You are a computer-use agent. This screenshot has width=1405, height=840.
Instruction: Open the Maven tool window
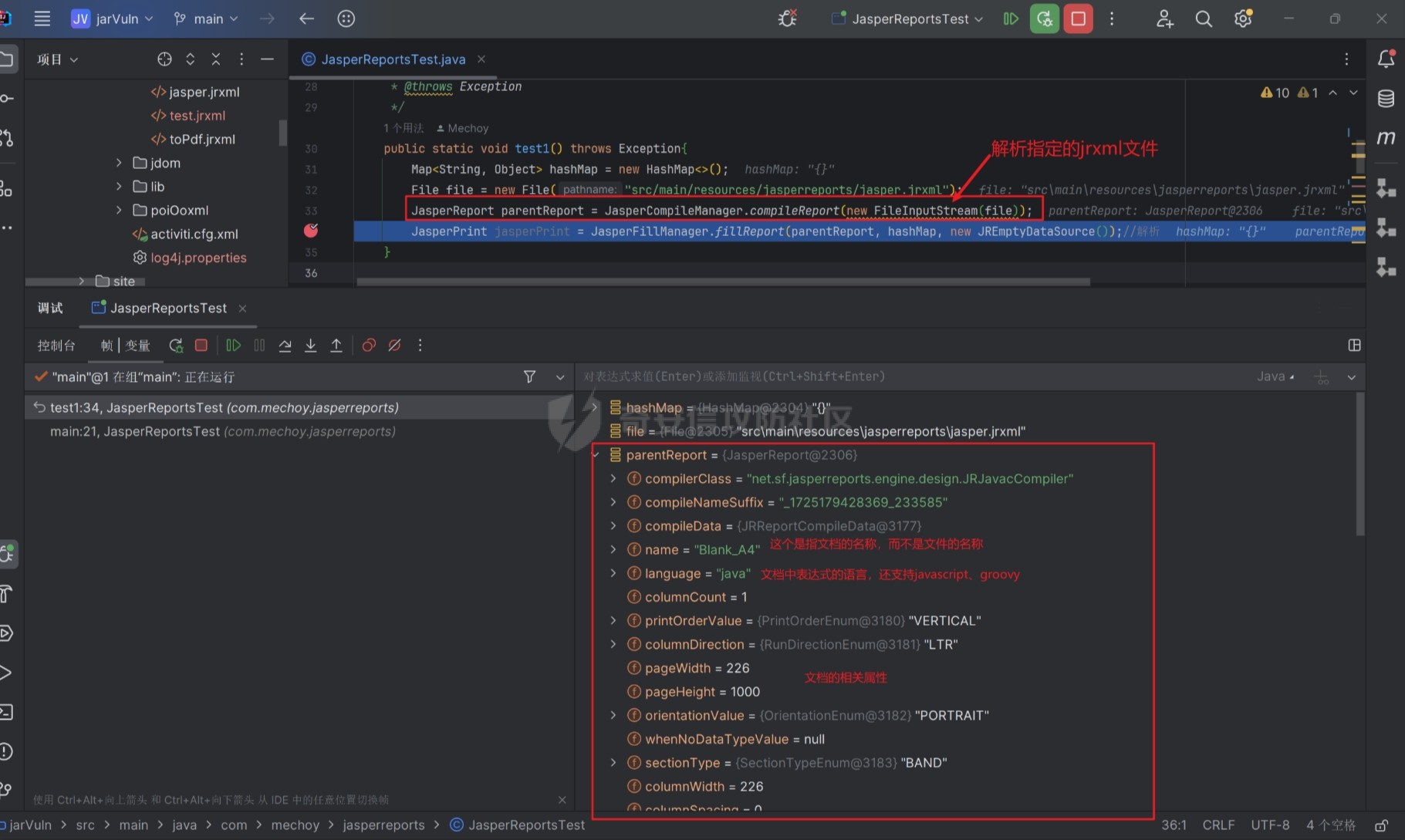tap(1386, 137)
